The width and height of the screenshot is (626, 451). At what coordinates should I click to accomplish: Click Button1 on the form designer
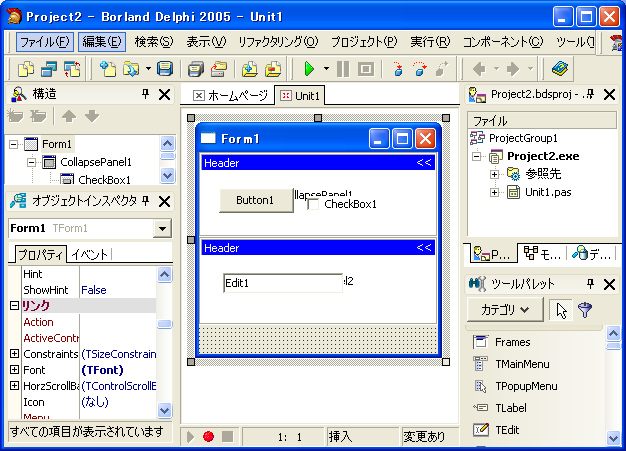click(x=256, y=200)
